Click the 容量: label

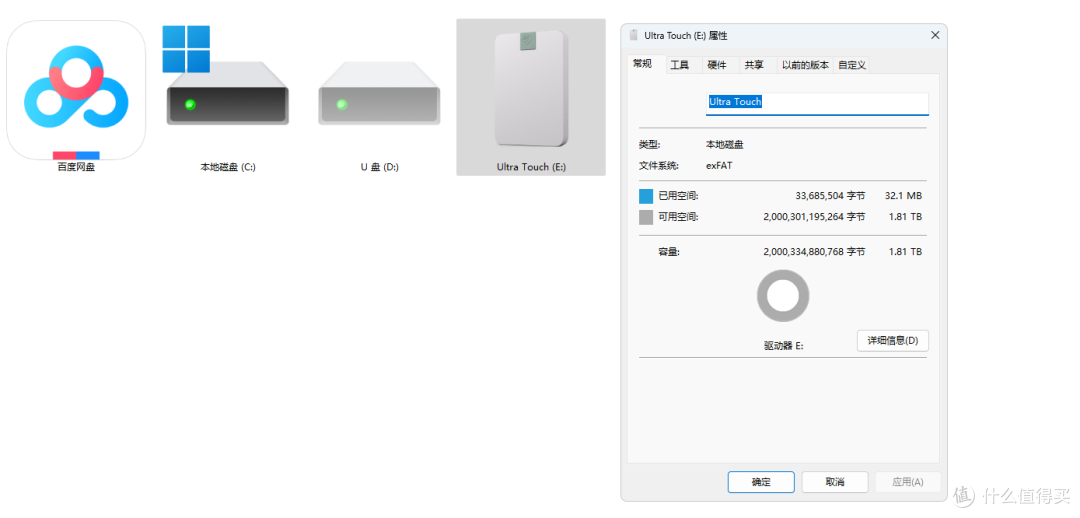[x=669, y=252]
